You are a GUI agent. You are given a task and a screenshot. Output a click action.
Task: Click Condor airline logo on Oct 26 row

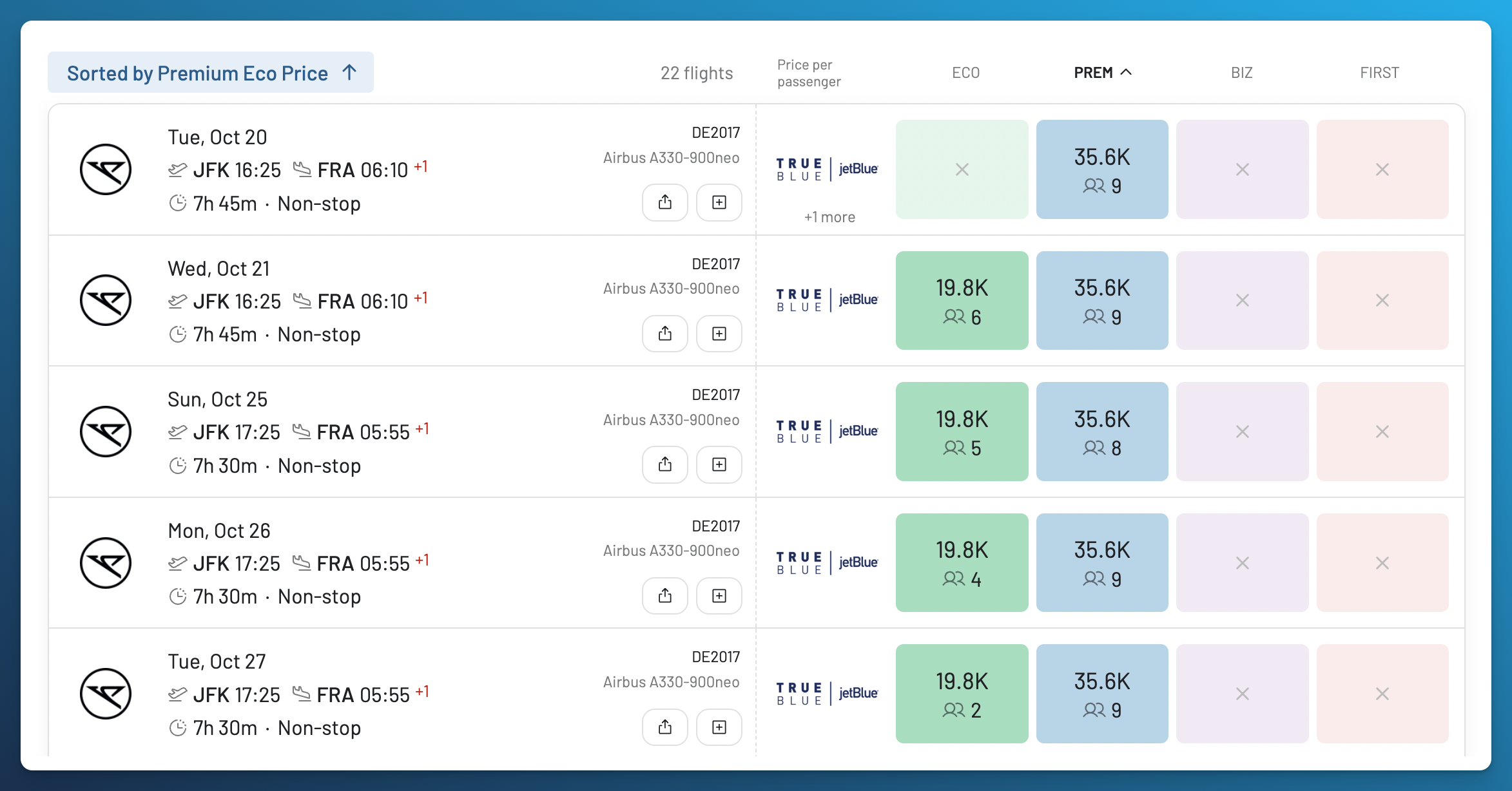[x=106, y=563]
